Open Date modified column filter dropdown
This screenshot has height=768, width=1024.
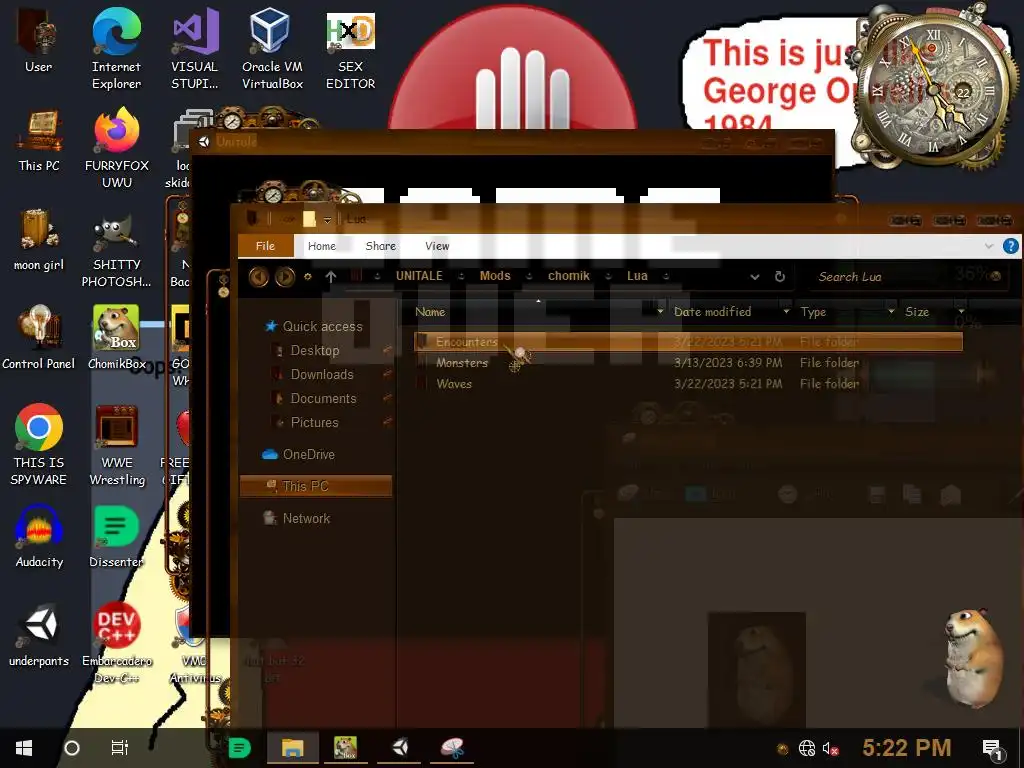[x=786, y=312]
